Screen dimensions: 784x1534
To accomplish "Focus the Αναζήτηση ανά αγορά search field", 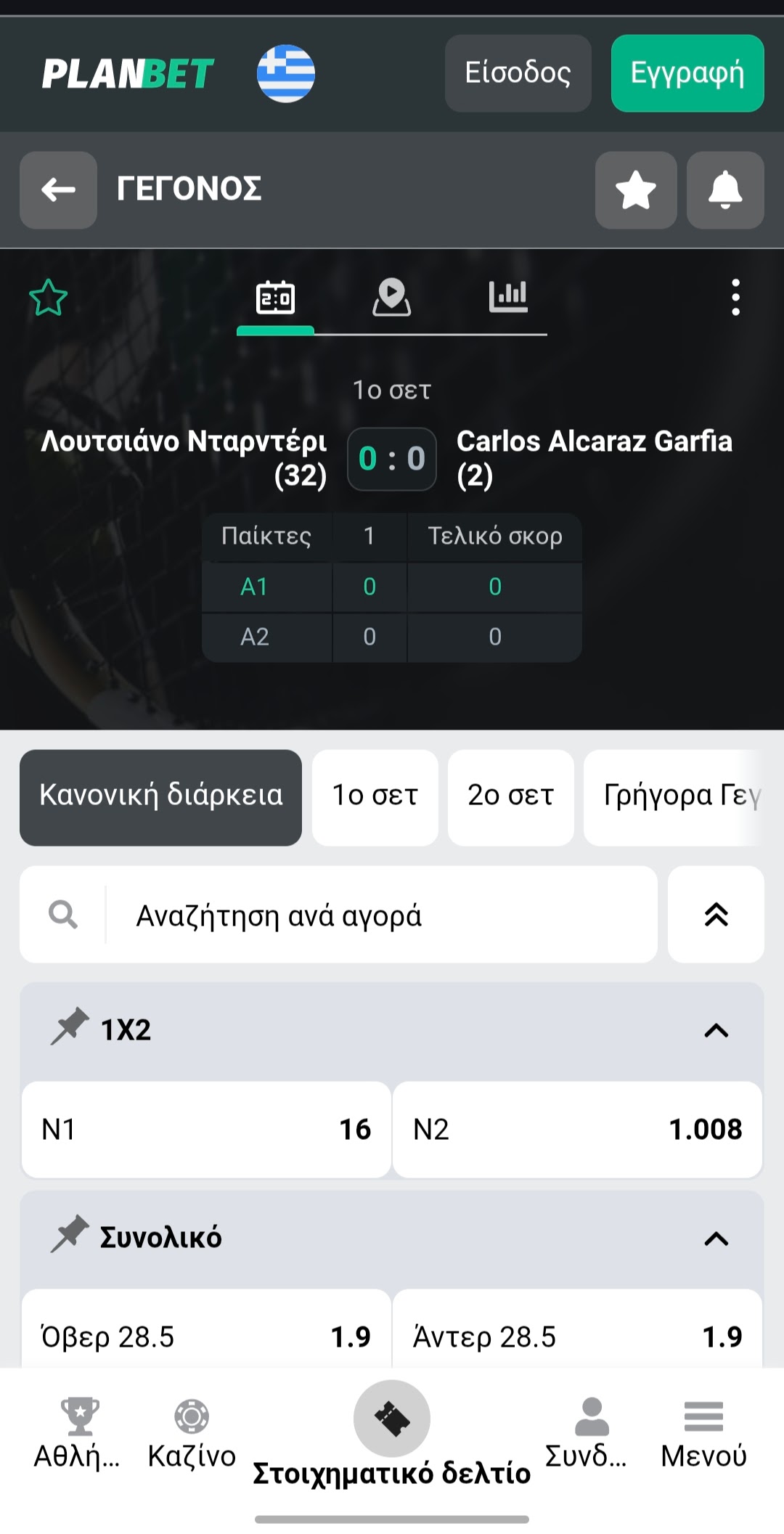I will [377, 915].
